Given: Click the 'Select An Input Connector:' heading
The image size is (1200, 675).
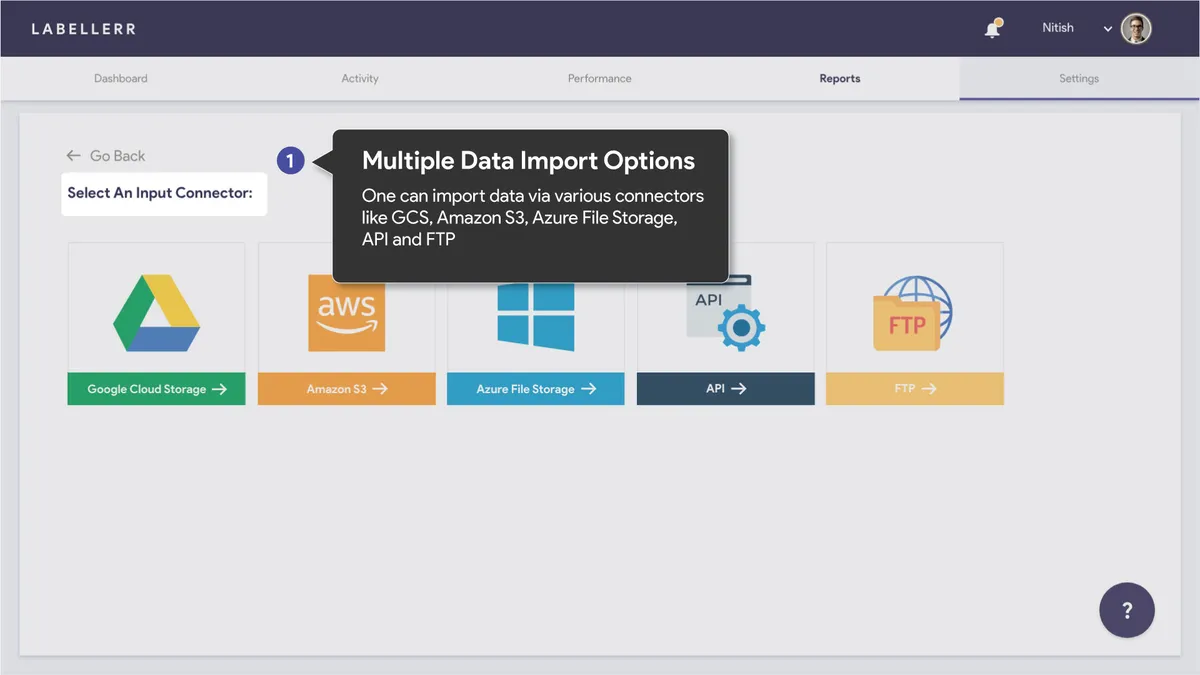Looking at the screenshot, I should [x=160, y=193].
